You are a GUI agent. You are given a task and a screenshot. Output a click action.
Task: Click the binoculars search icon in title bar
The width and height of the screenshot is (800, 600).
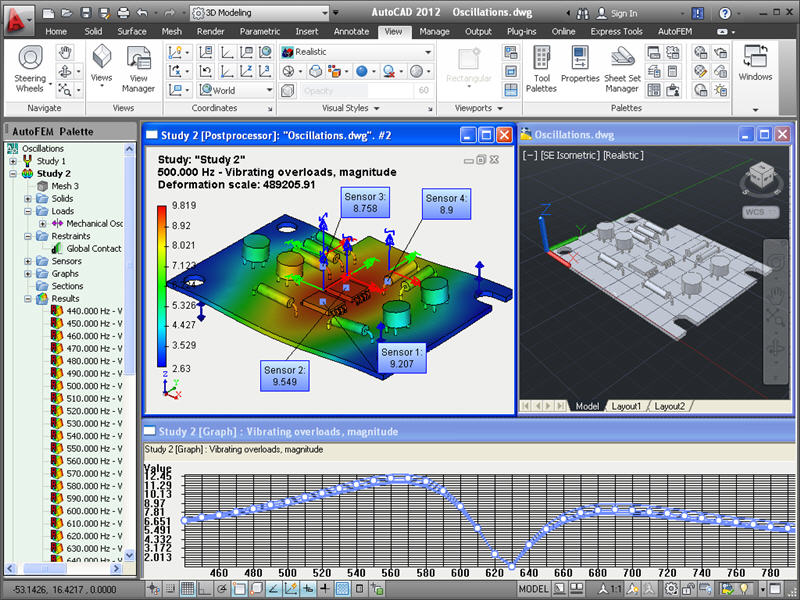click(583, 13)
